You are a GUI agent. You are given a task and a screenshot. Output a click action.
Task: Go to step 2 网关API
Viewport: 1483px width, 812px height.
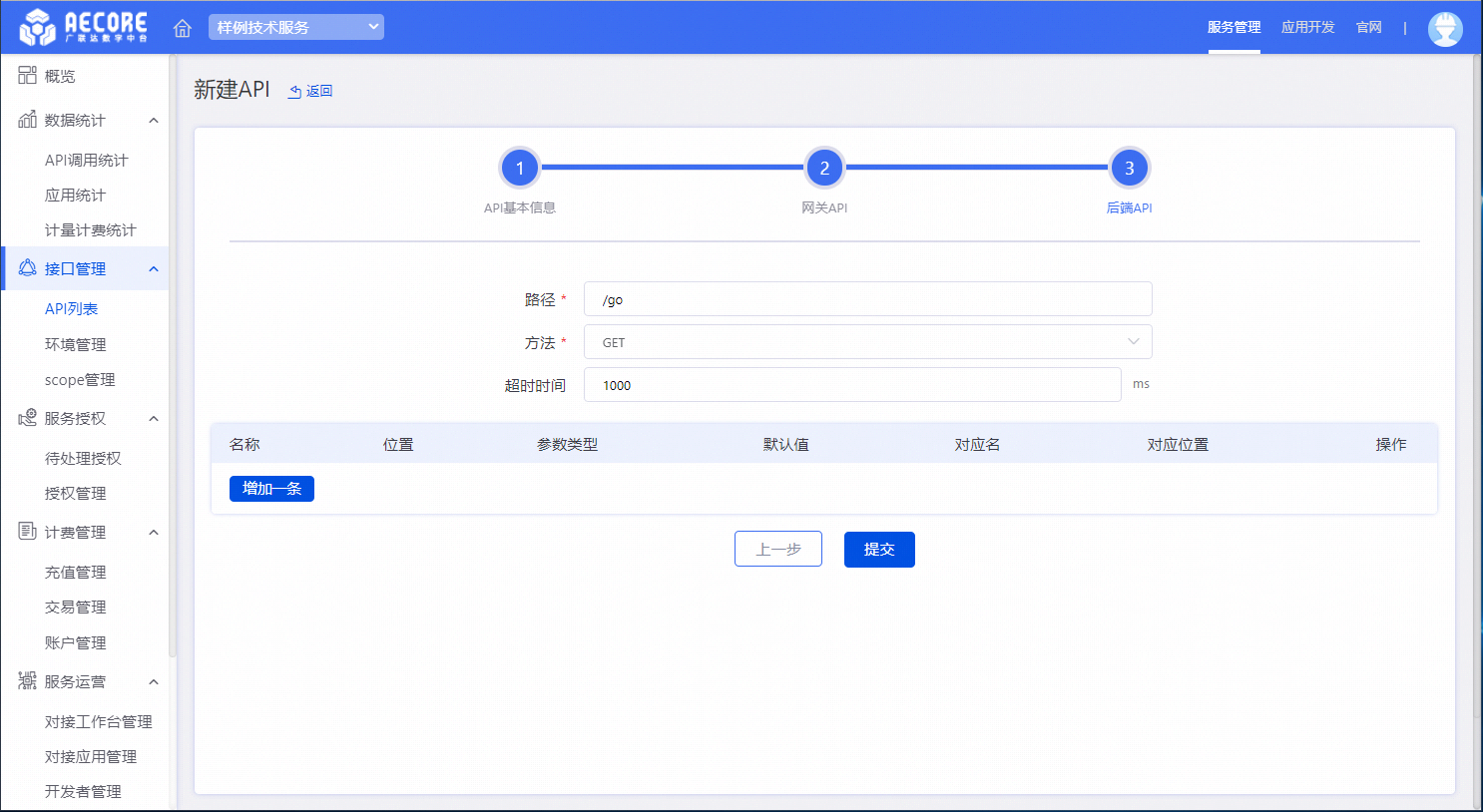[x=824, y=169]
